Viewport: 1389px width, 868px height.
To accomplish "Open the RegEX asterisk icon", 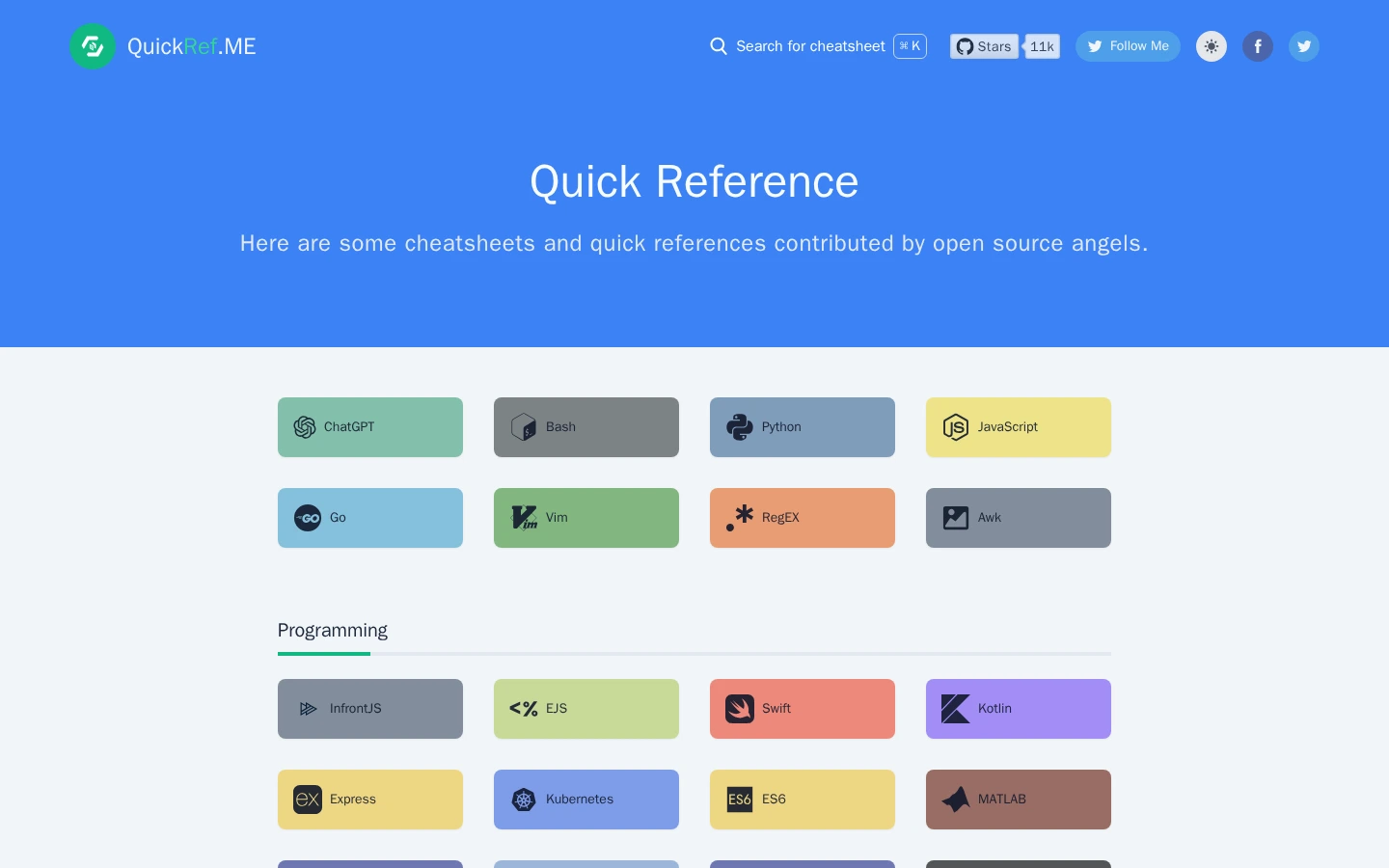I will click(x=740, y=518).
